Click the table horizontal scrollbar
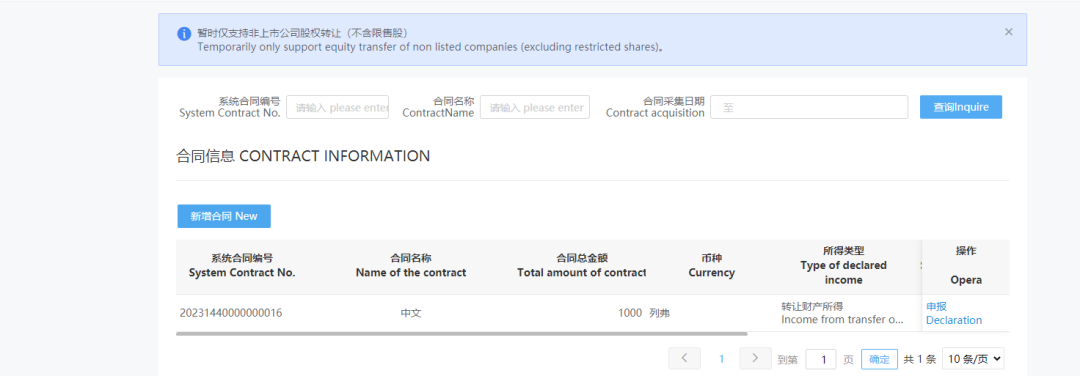 click(461, 334)
